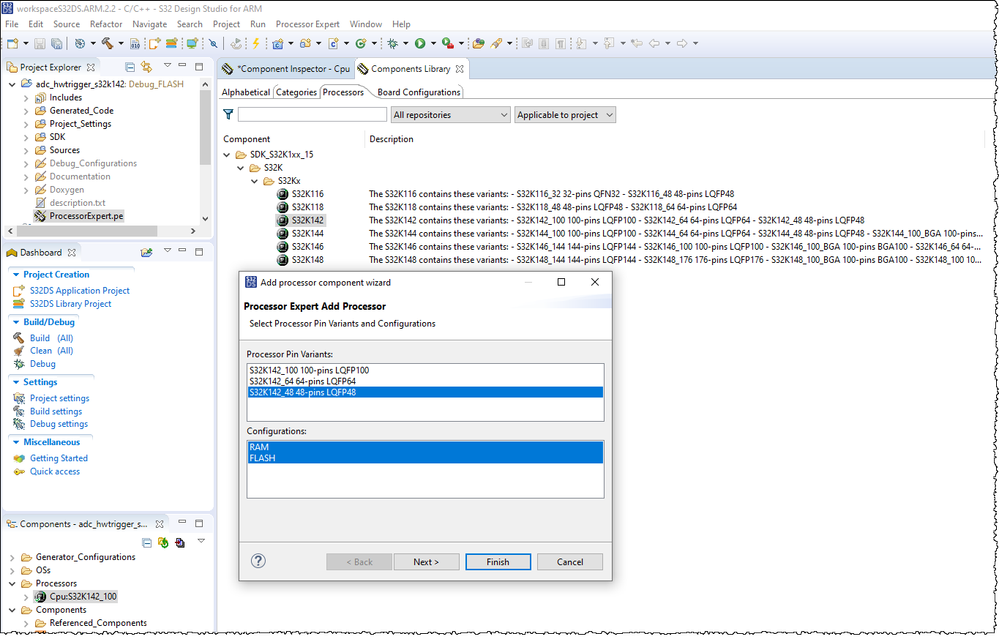Collapse the SDK_S32K1xx_15 tree node
The image size is (999, 637).
coord(227,155)
